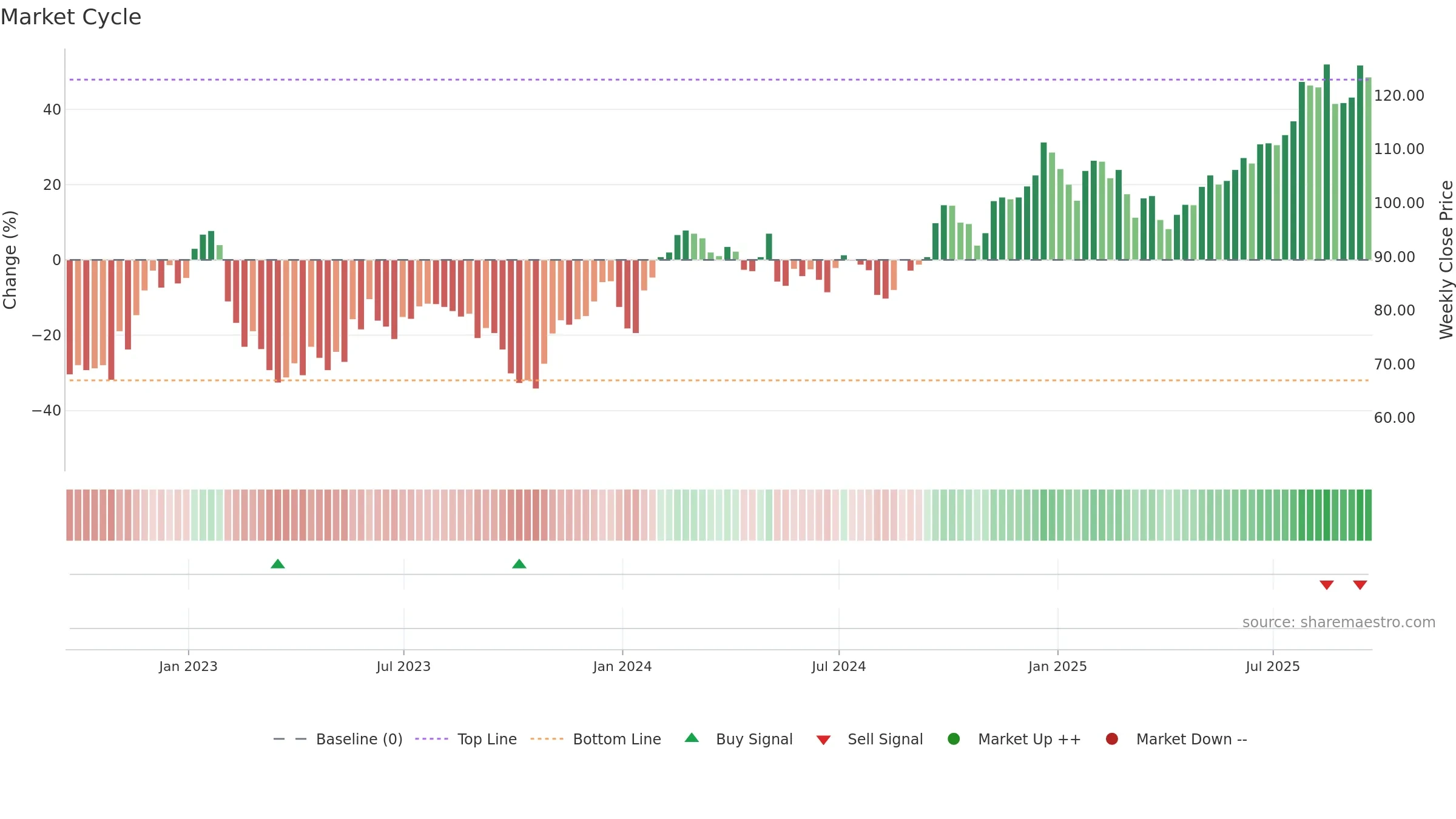Toggle the Market Up ++ legend item
This screenshot has width=1456, height=819.
click(x=1014, y=739)
